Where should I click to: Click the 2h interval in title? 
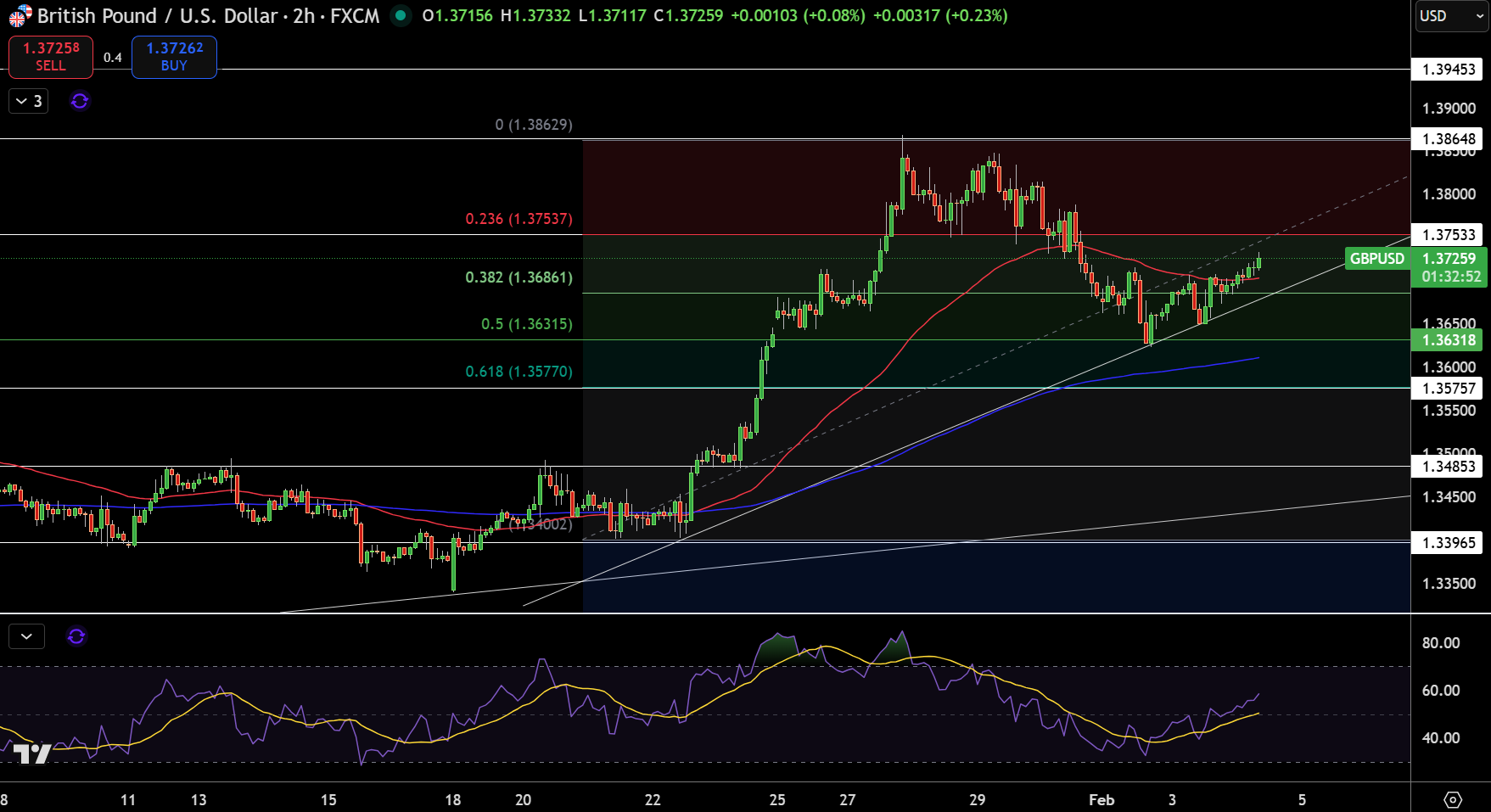304,16
